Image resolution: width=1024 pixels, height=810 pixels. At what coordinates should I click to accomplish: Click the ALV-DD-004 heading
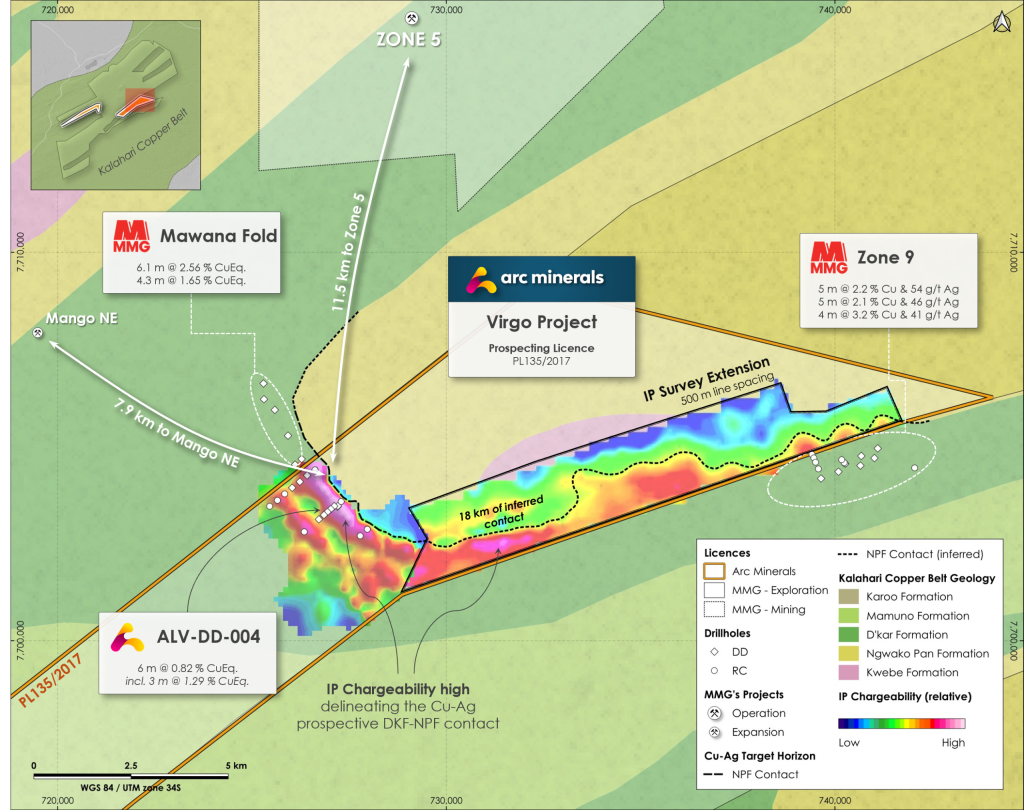pyautogui.click(x=208, y=637)
